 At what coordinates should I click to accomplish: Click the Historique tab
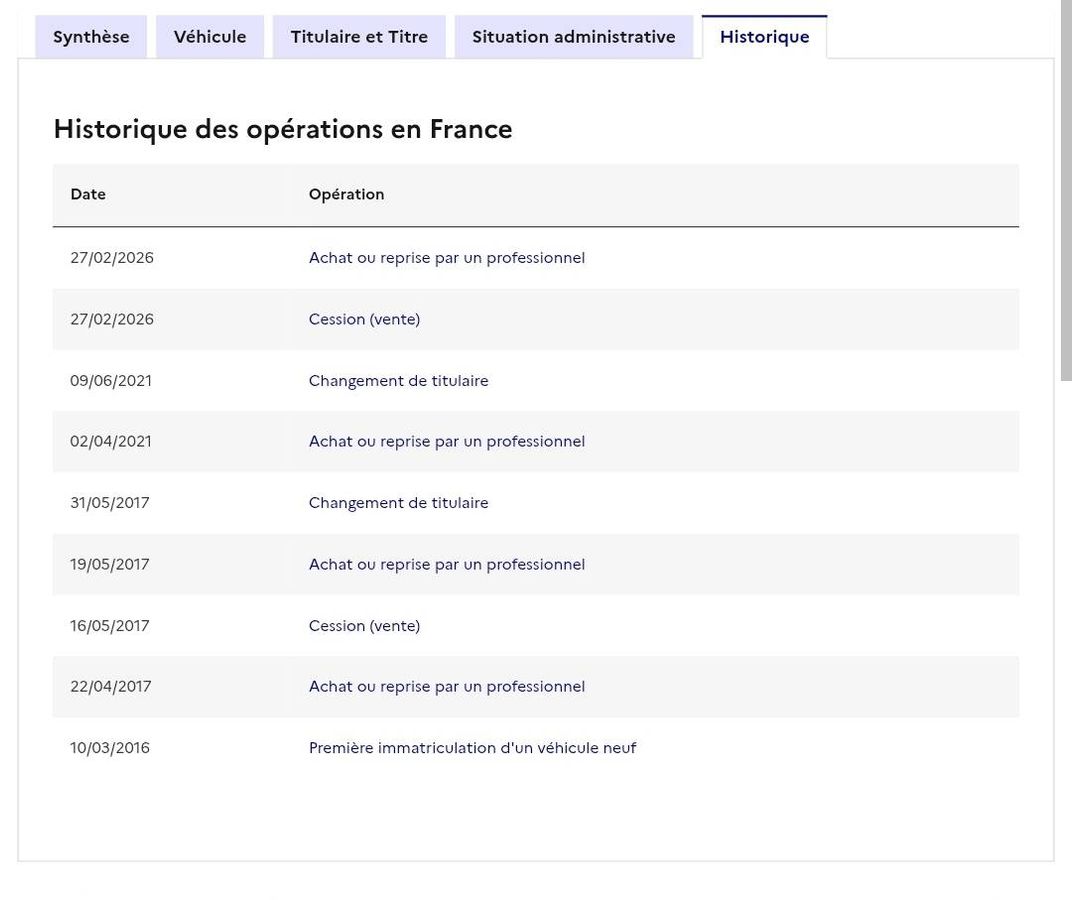[x=764, y=37]
